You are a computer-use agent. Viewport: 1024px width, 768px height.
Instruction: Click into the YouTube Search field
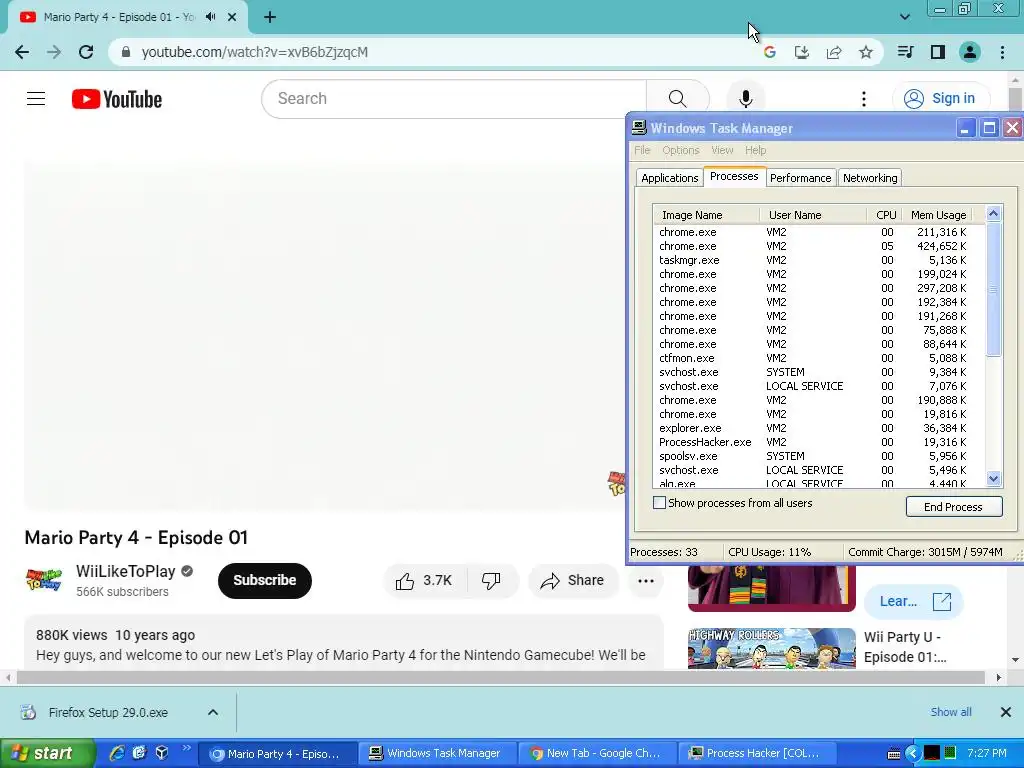pos(454,99)
